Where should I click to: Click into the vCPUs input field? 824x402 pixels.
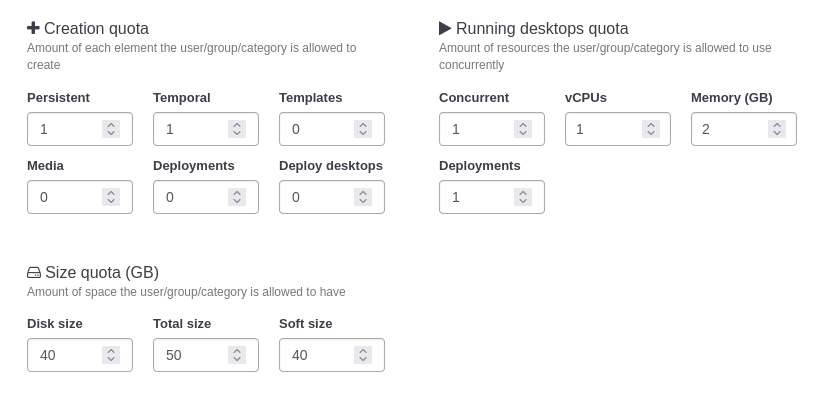[604, 129]
